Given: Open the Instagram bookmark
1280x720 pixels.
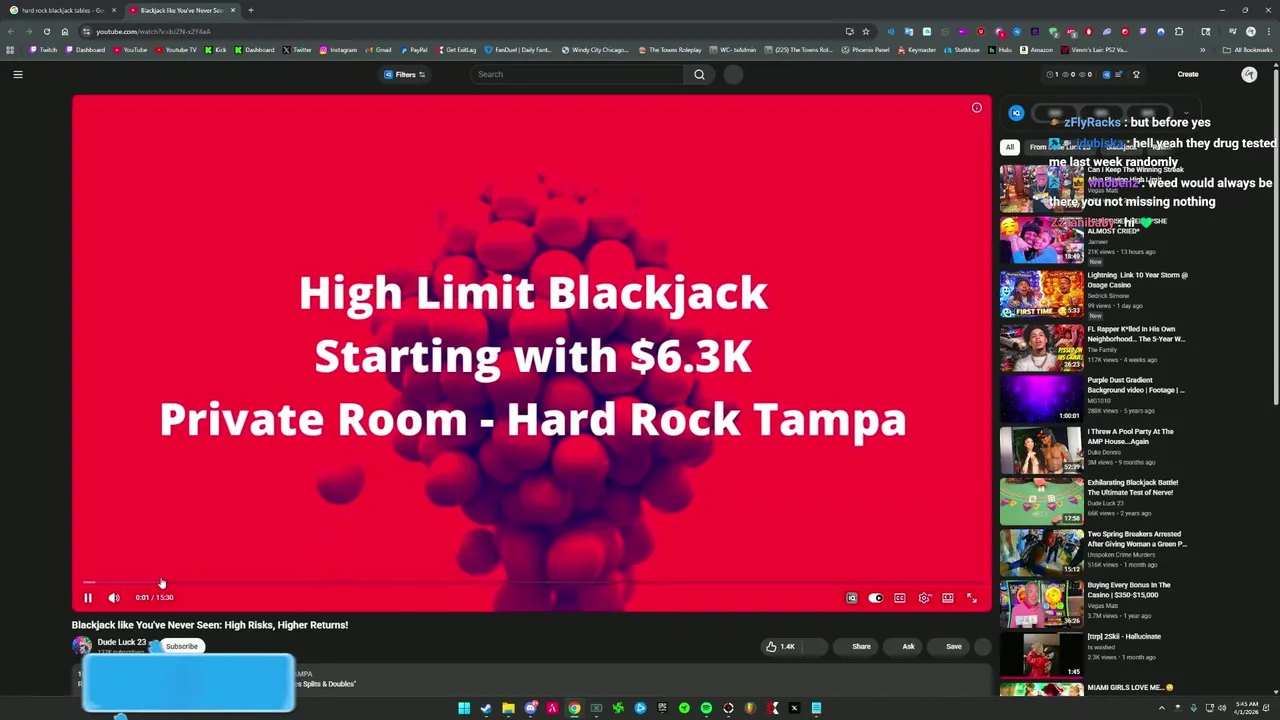Looking at the screenshot, I should (338, 50).
